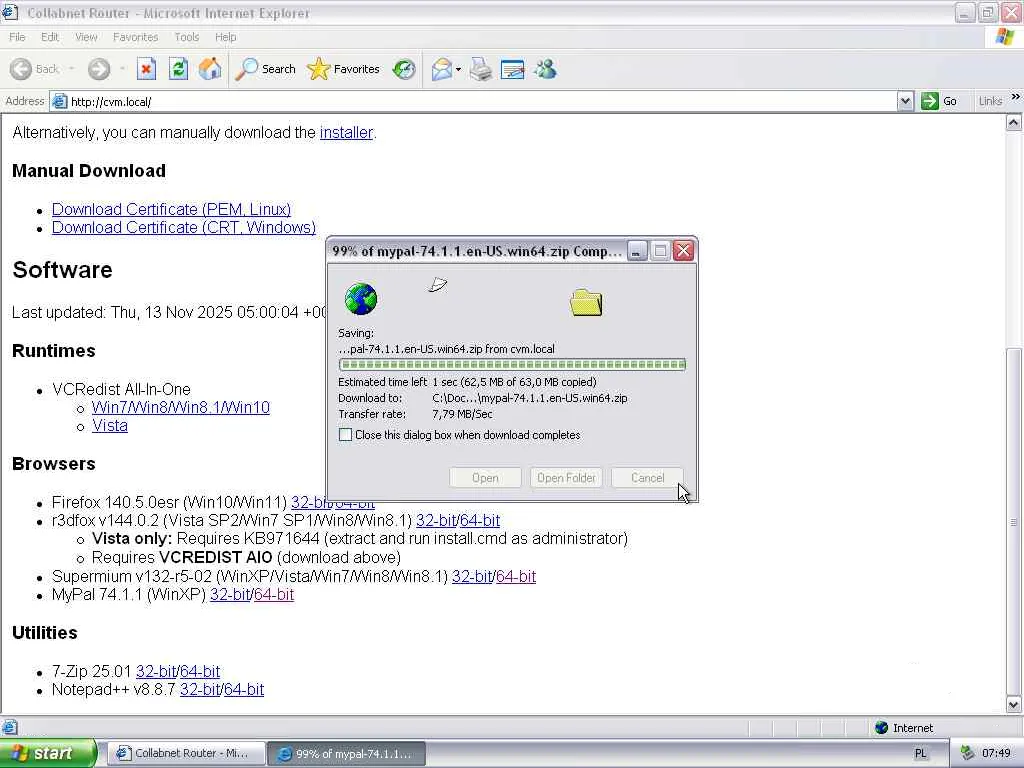Click the page scrollbar down arrow
1024x768 pixels.
[x=1014, y=705]
